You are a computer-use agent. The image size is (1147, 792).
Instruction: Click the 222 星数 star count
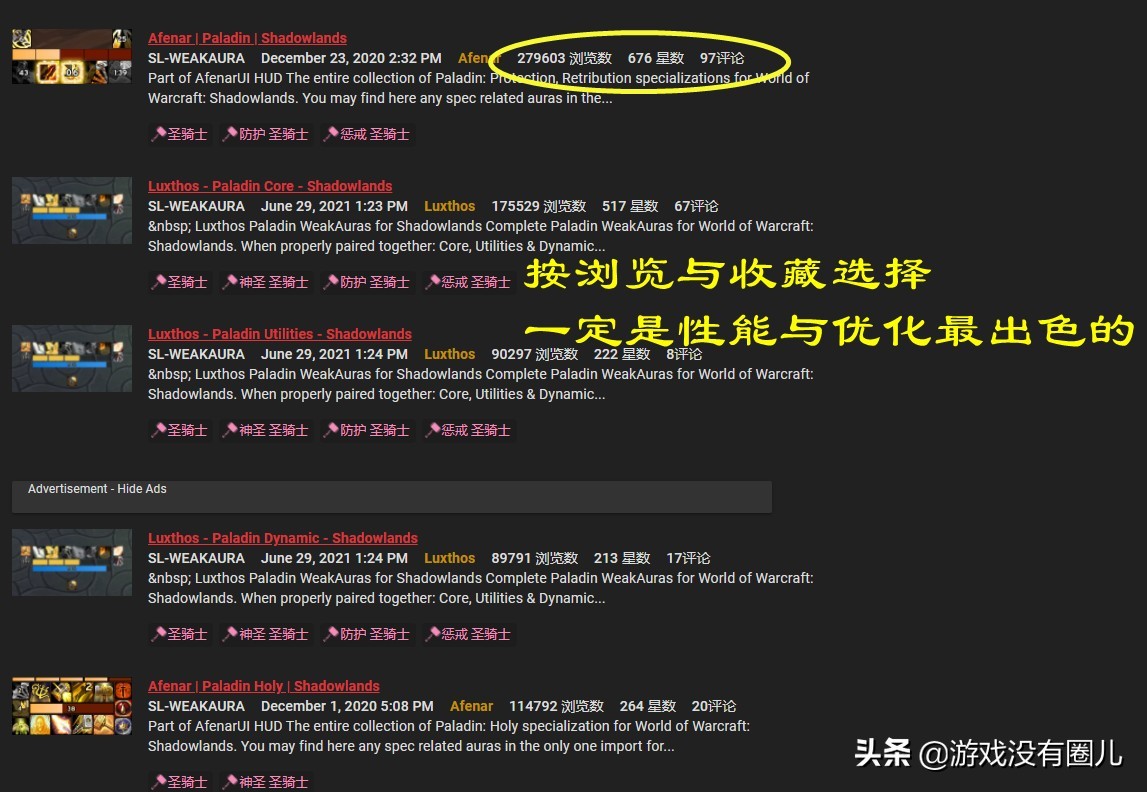tap(623, 354)
